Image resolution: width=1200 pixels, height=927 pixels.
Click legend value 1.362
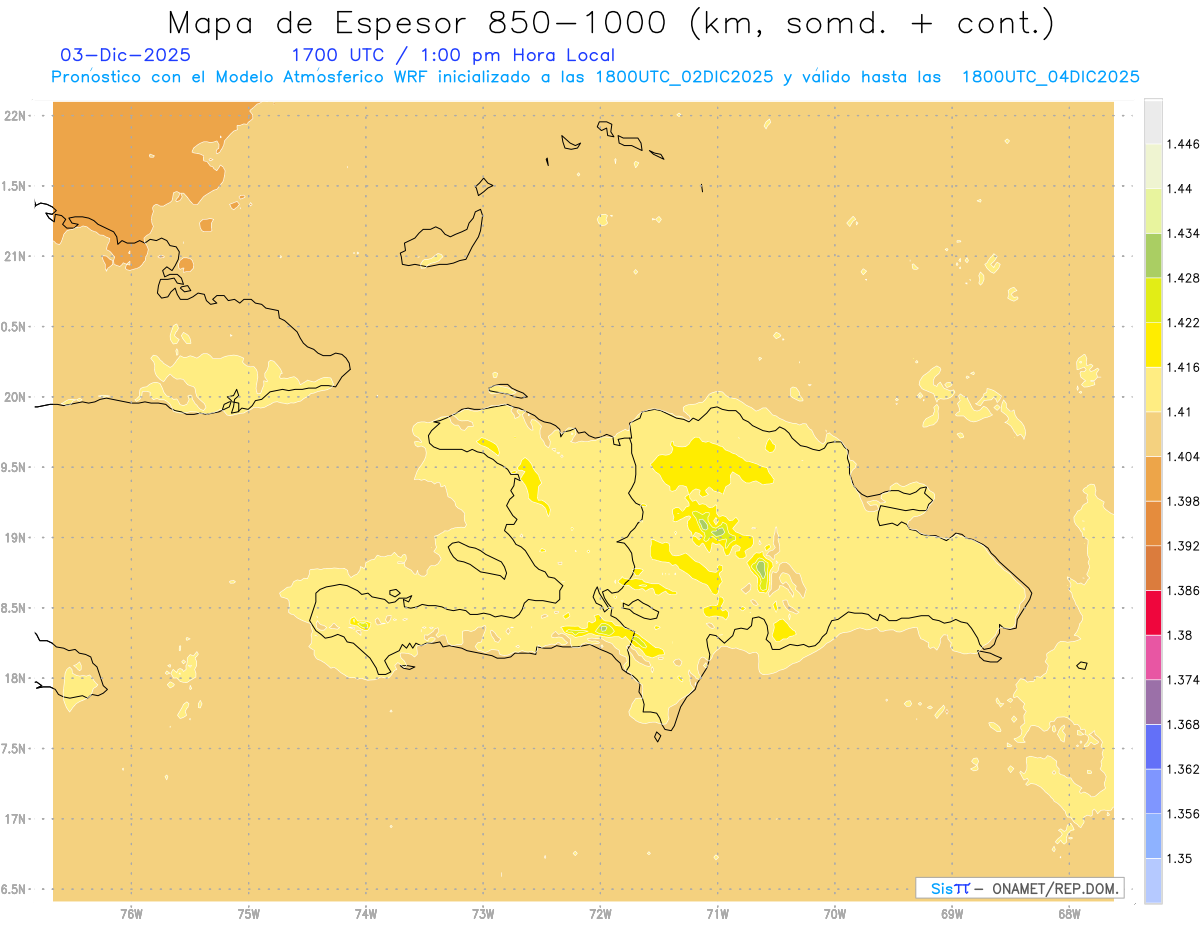click(x=1183, y=769)
